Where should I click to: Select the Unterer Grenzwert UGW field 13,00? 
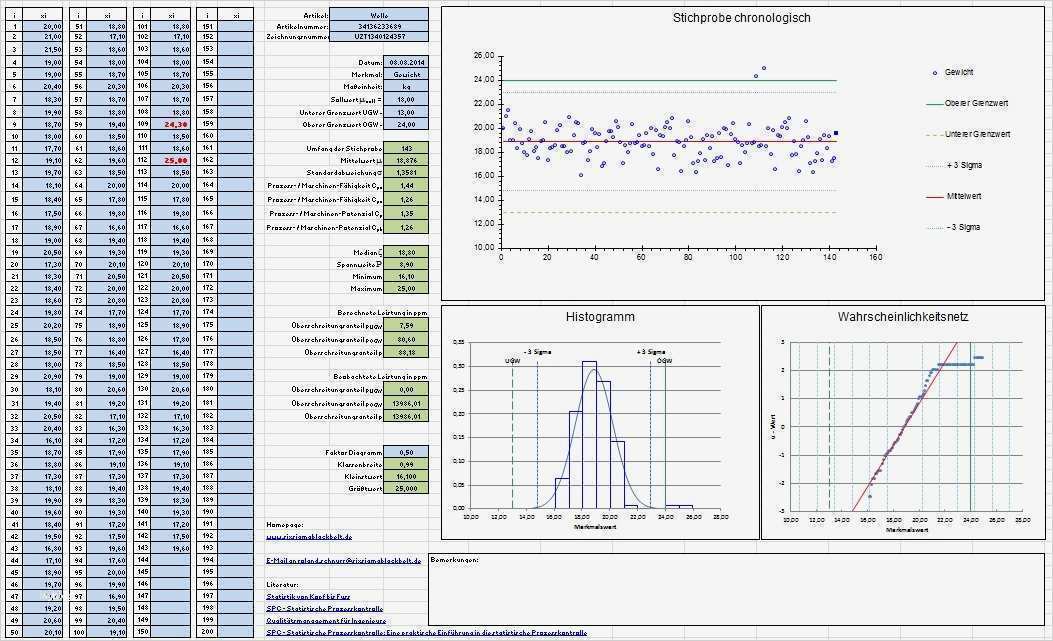(x=406, y=112)
